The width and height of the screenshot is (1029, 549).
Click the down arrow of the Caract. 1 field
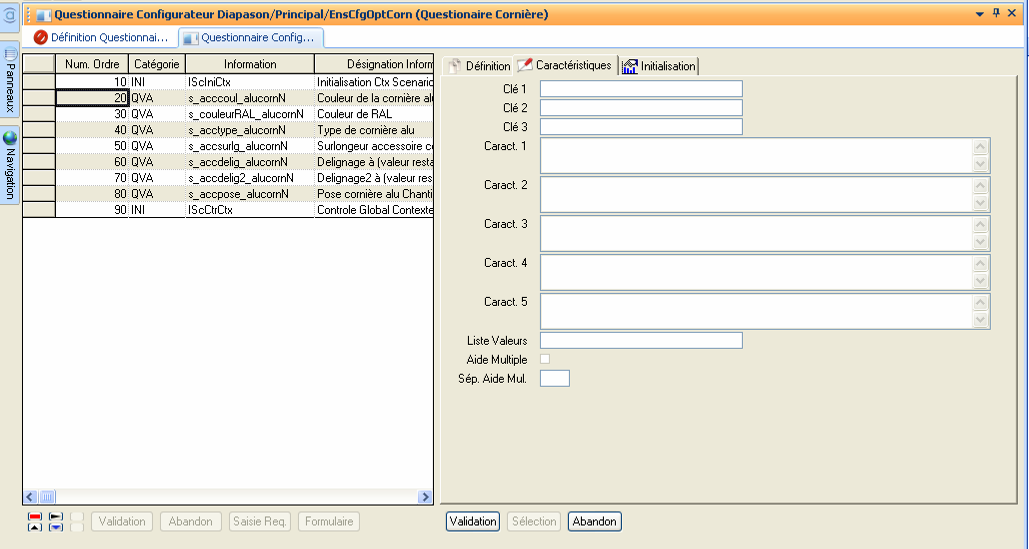point(980,165)
